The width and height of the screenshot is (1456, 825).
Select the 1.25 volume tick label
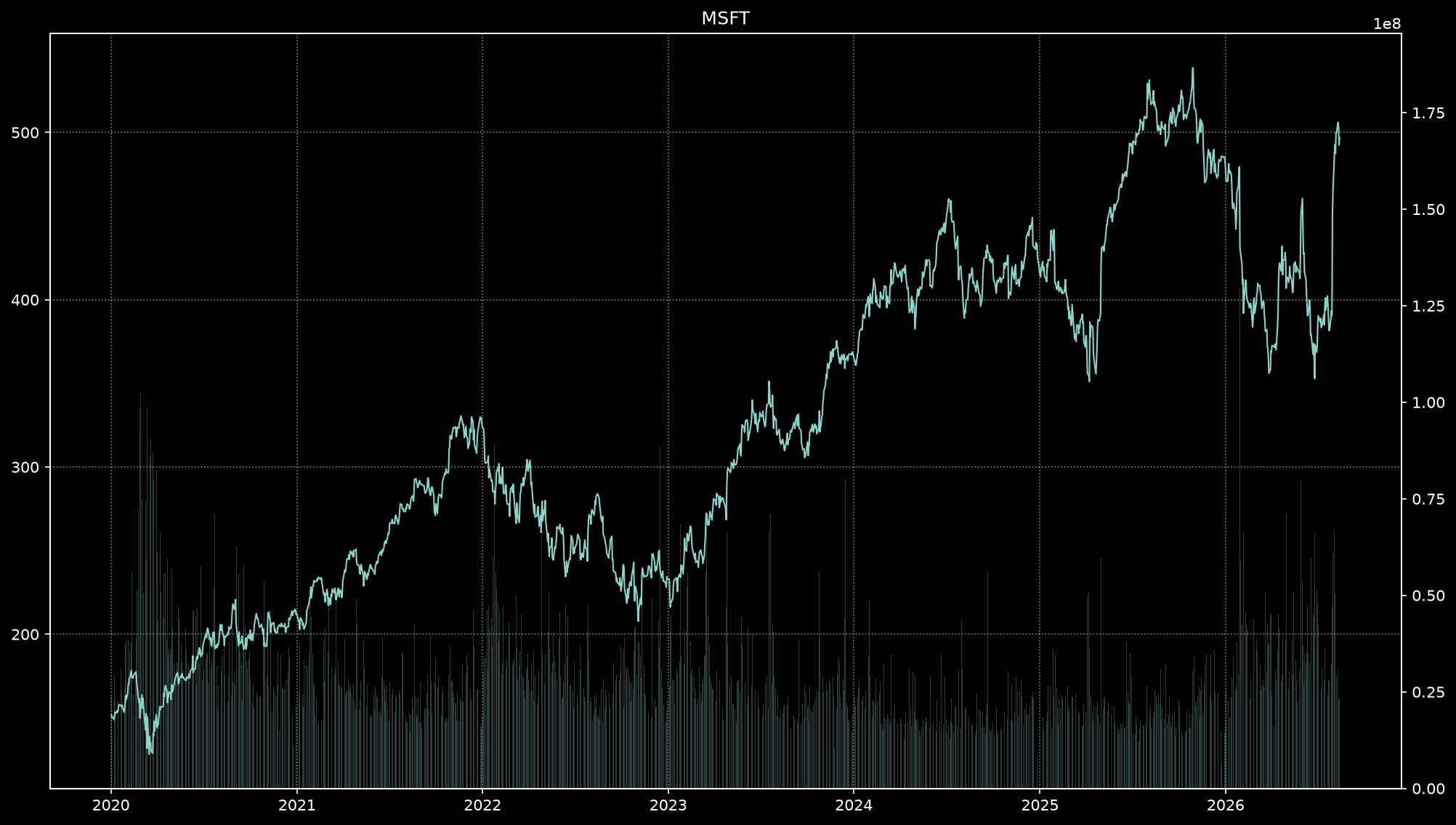click(1428, 306)
